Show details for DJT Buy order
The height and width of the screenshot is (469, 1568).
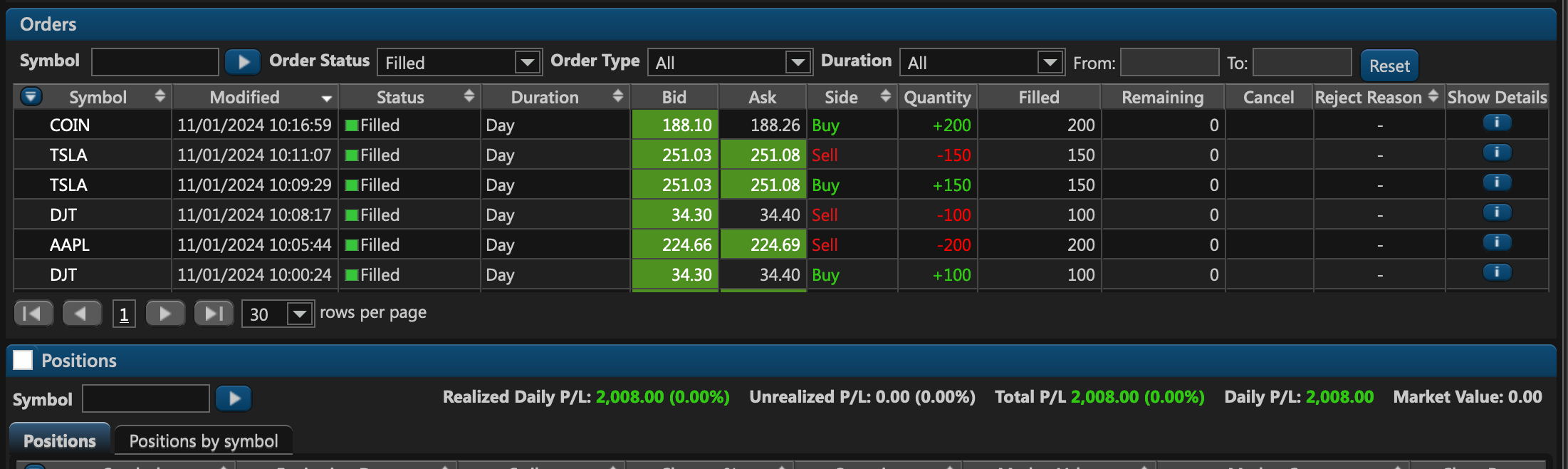(x=1497, y=273)
